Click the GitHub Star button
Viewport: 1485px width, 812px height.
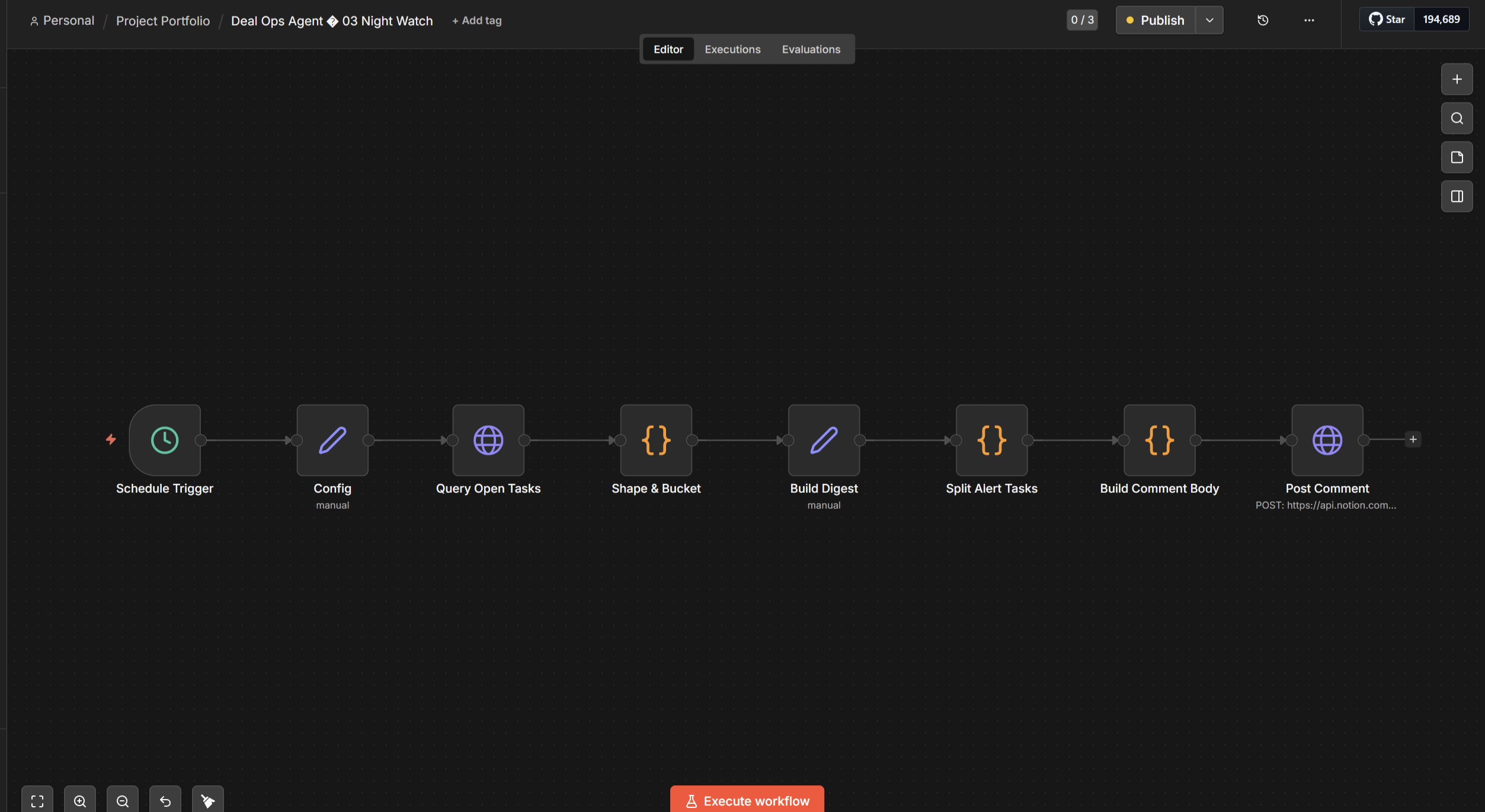pos(1387,20)
